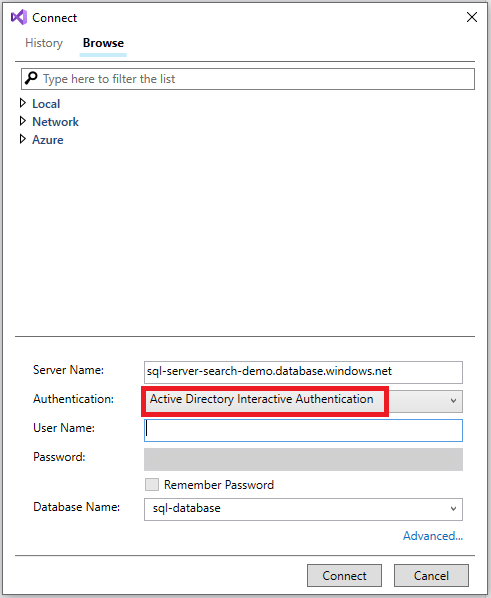Switch to the History tab
The height and width of the screenshot is (598, 491).
(x=44, y=43)
